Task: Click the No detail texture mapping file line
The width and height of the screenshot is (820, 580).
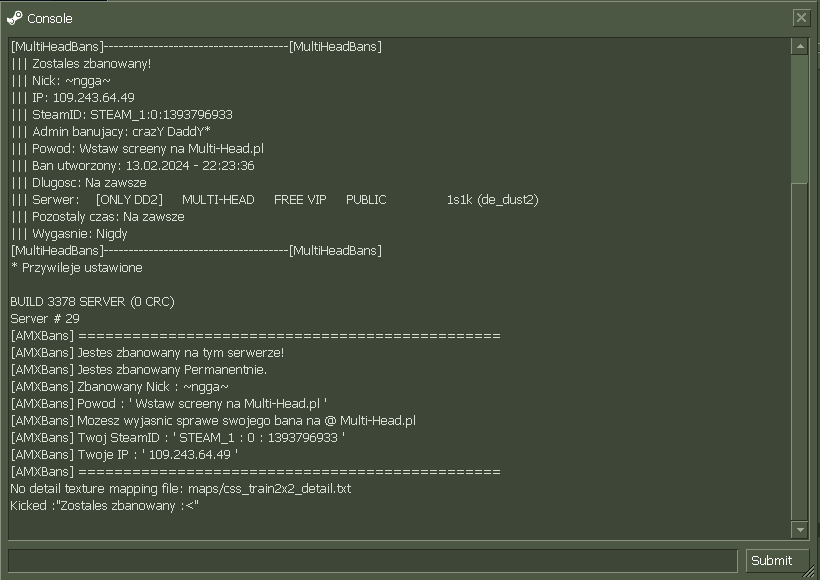Action: tap(180, 489)
